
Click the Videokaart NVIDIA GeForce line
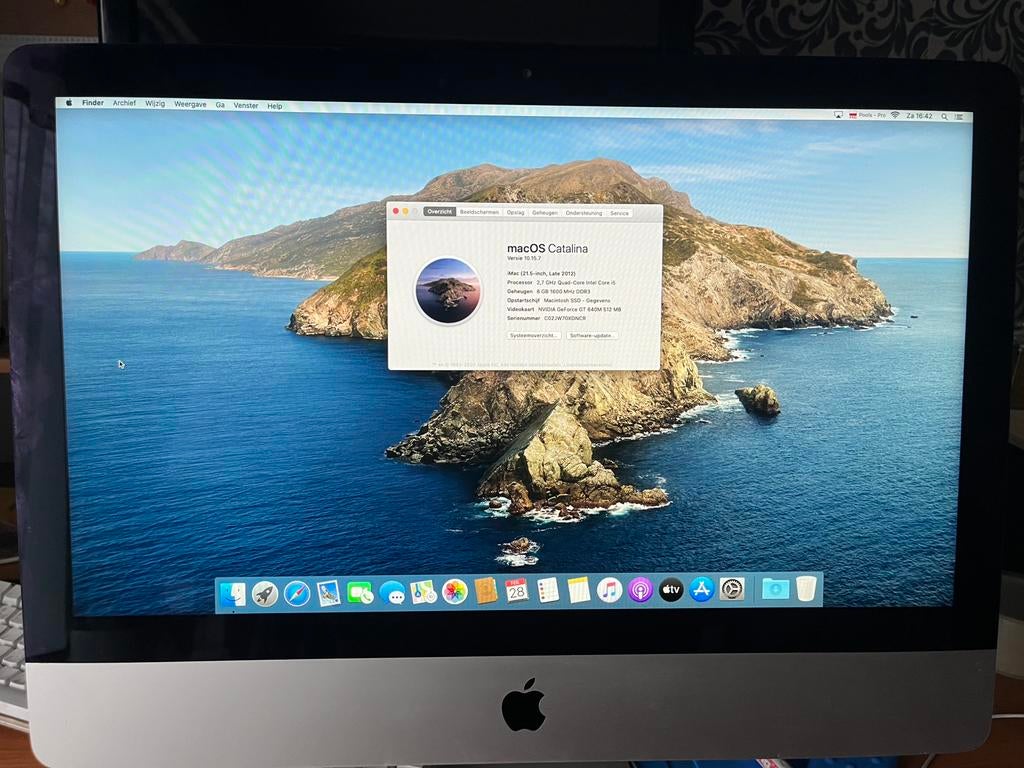click(x=564, y=309)
